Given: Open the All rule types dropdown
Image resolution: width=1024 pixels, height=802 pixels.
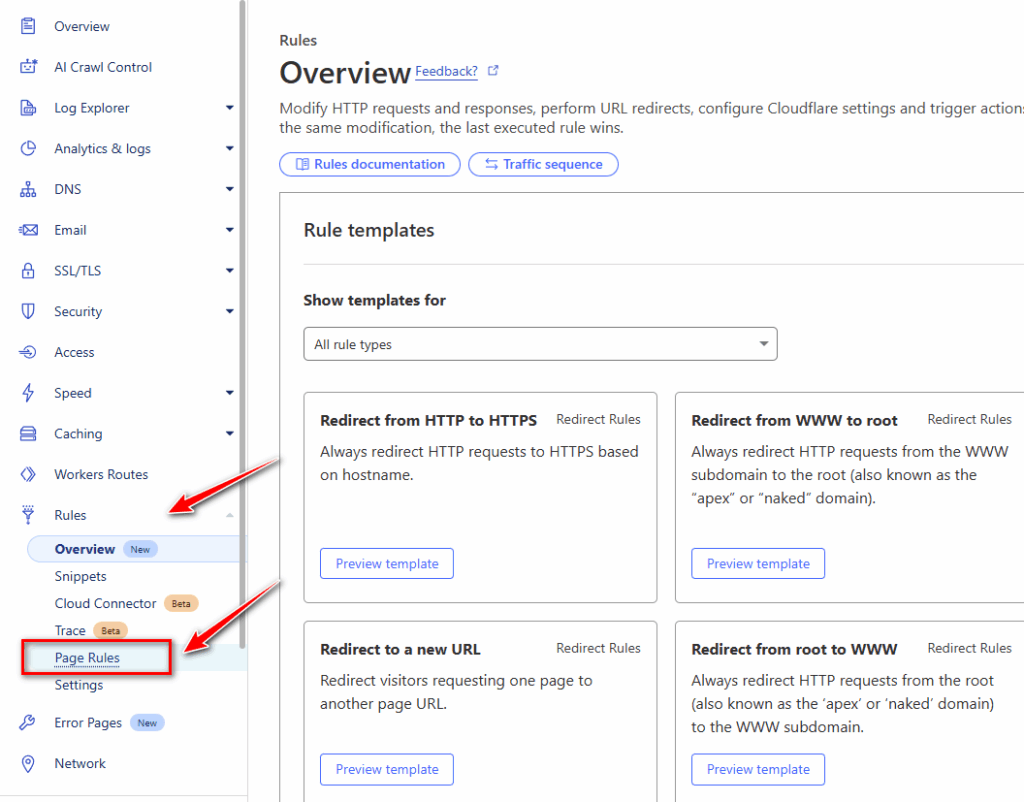Looking at the screenshot, I should point(540,344).
